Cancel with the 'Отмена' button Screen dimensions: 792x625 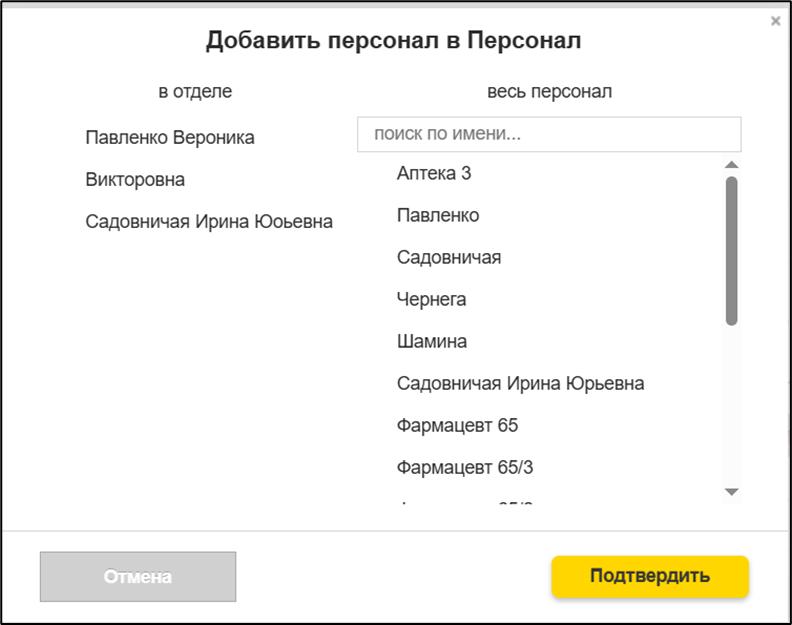[x=138, y=577]
